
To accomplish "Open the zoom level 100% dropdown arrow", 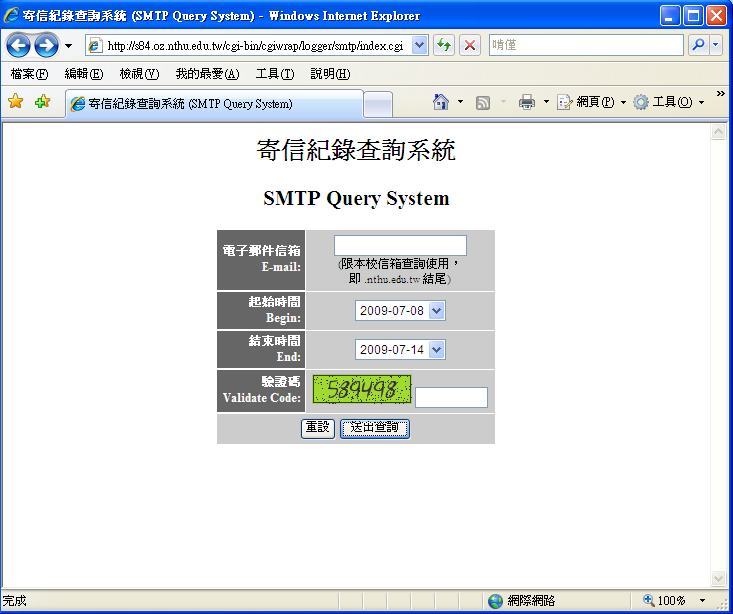I will (702, 601).
